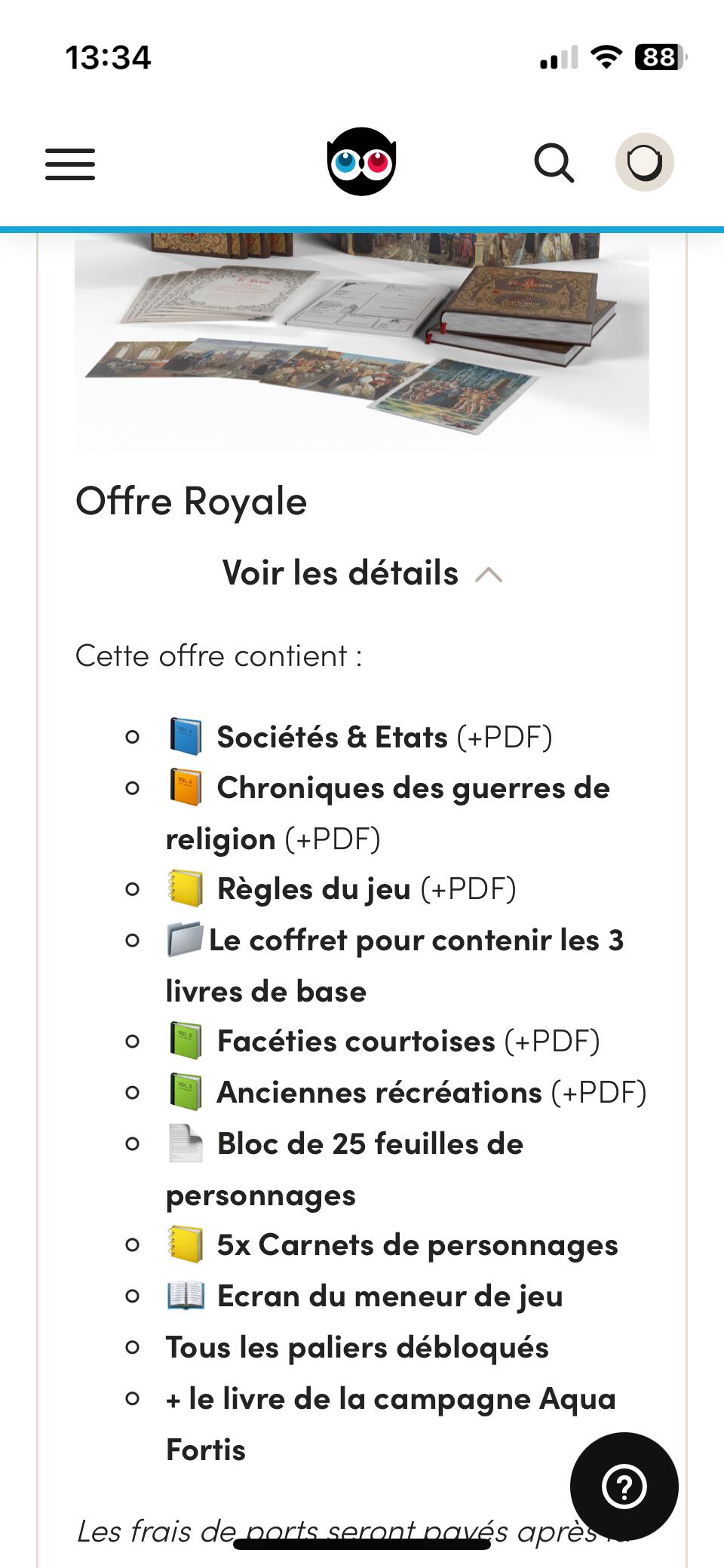Open the search magnifier

pyautogui.click(x=554, y=162)
